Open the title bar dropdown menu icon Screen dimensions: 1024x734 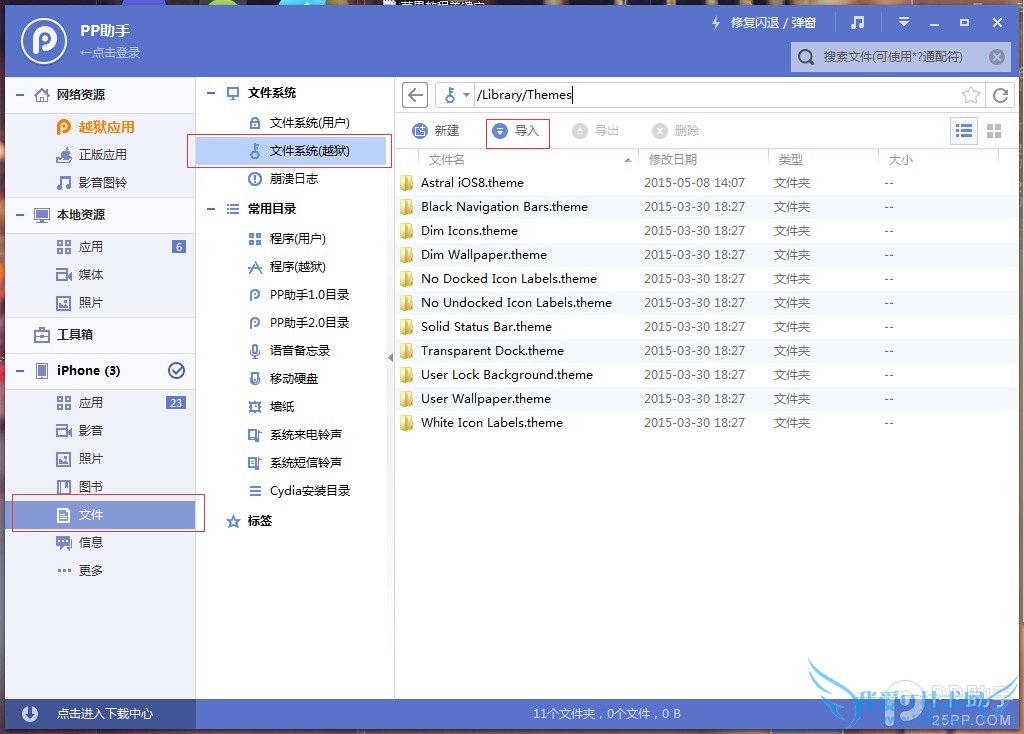click(x=904, y=23)
